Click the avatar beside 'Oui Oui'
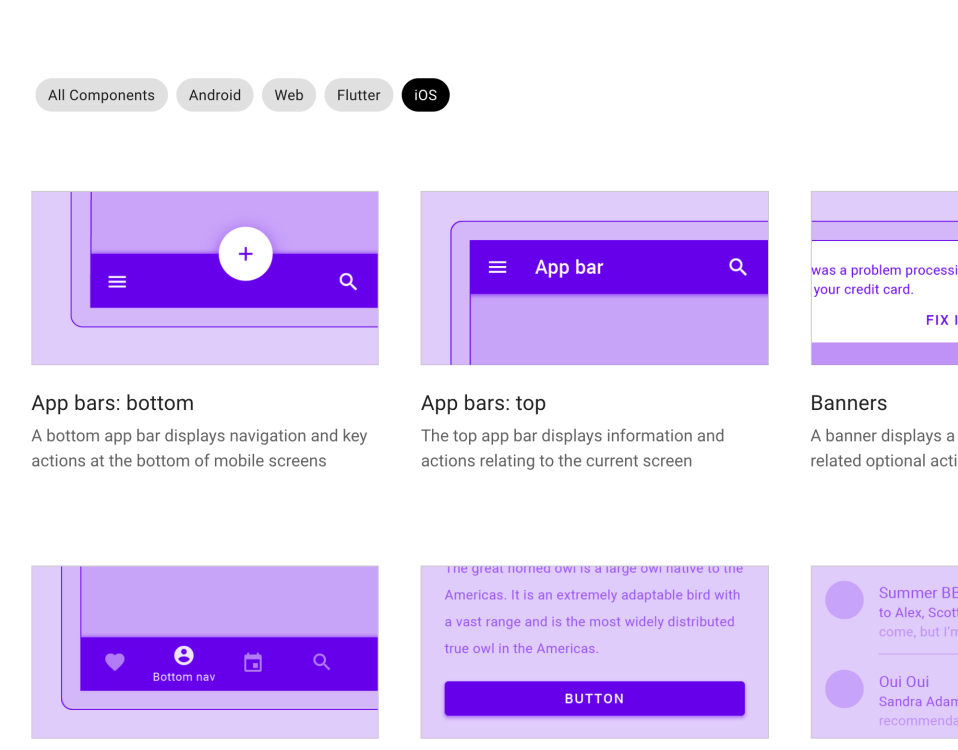The image size is (958, 750). click(x=844, y=689)
